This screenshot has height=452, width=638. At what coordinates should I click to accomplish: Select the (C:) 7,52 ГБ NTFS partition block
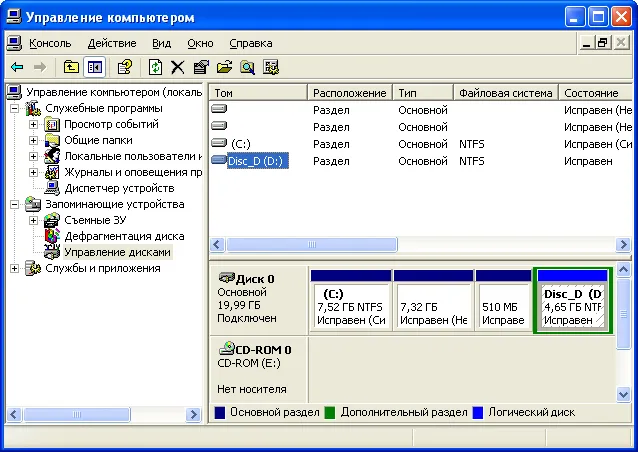click(351, 301)
